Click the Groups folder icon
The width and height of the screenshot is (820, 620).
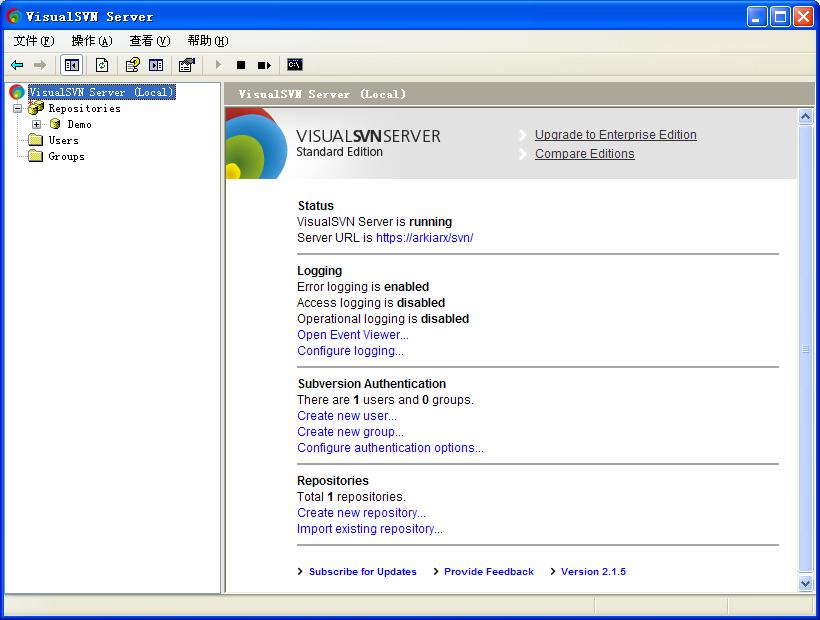(36, 156)
